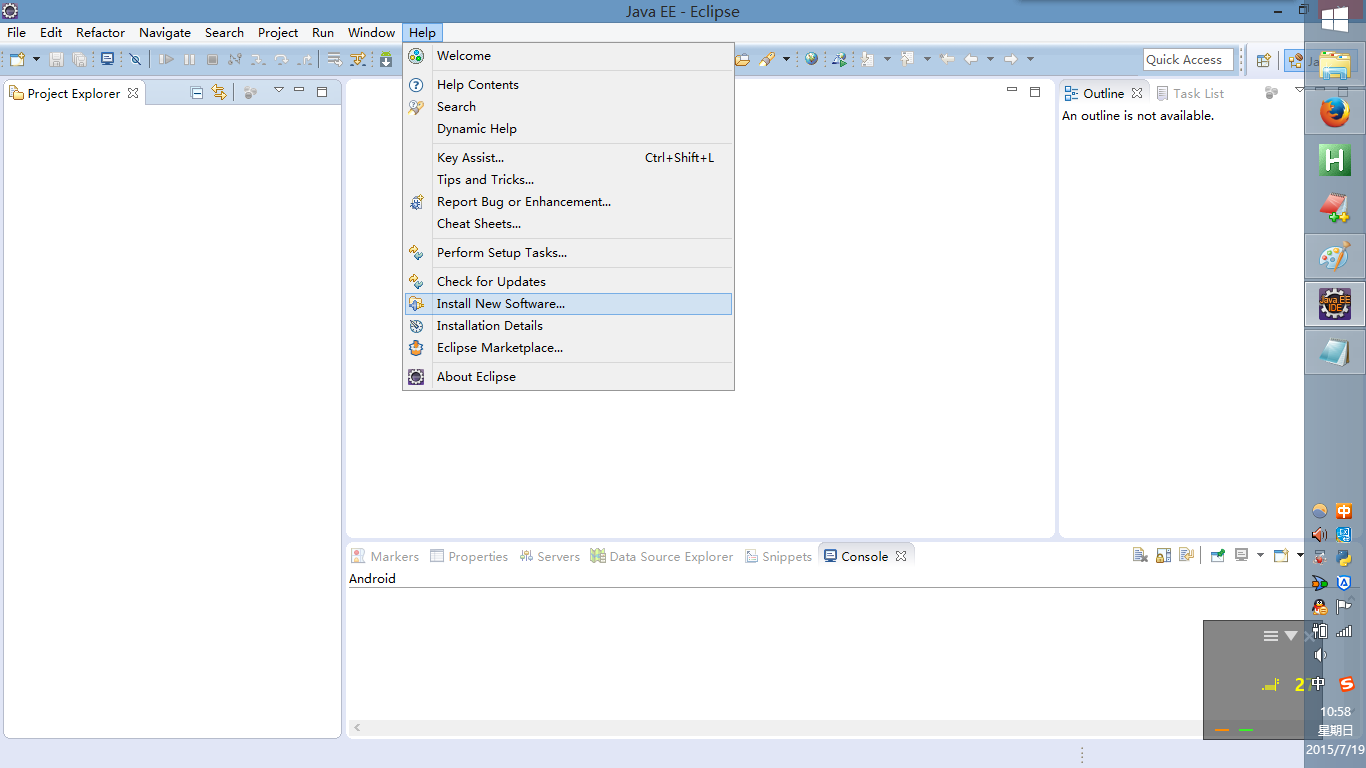Select Check for Updates menu item
Viewport: 1366px width, 768px height.
coord(568,281)
